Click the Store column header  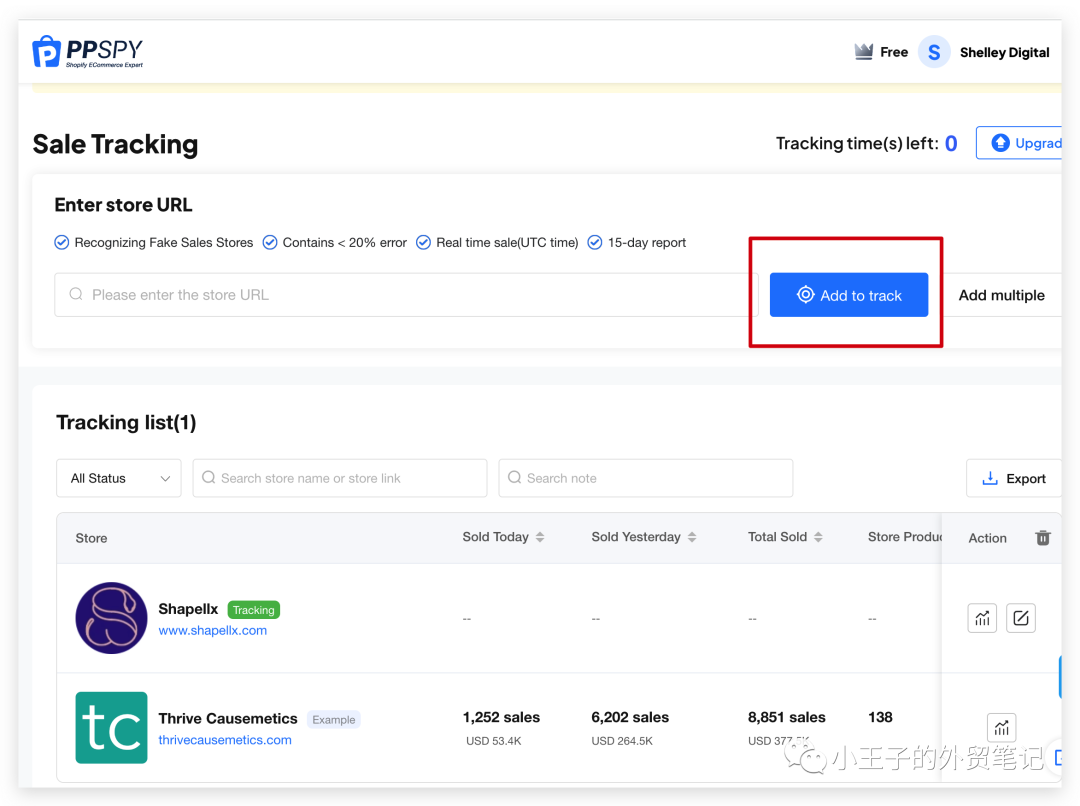92,538
